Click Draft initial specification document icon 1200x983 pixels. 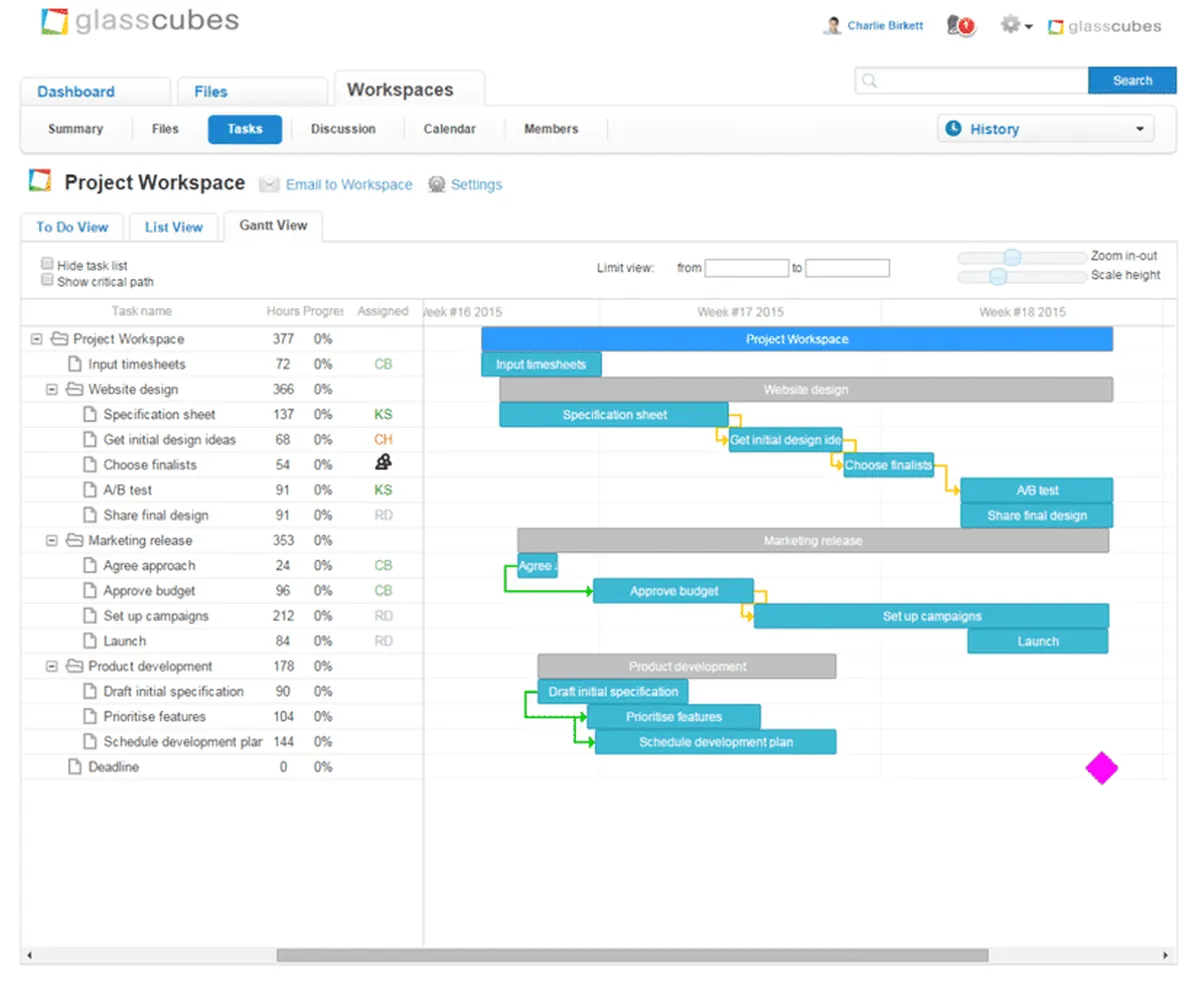coord(89,691)
